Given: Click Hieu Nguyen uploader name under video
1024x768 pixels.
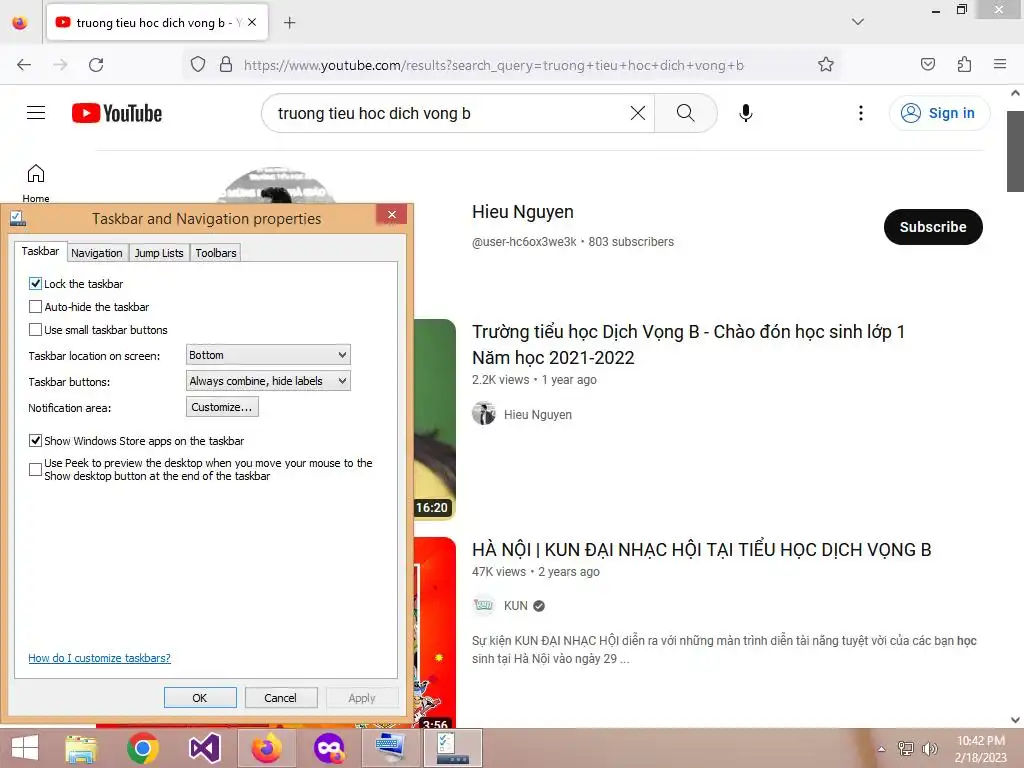Looking at the screenshot, I should click(537, 415).
